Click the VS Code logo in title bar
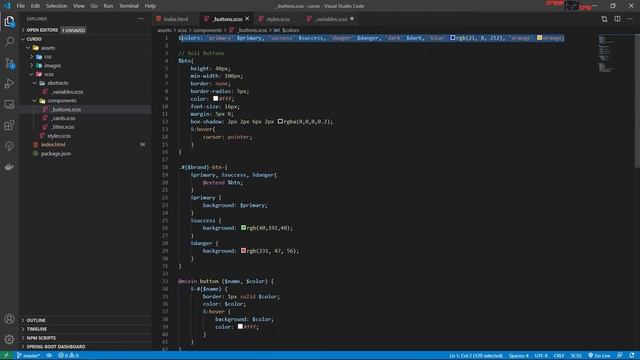 click(x=7, y=6)
